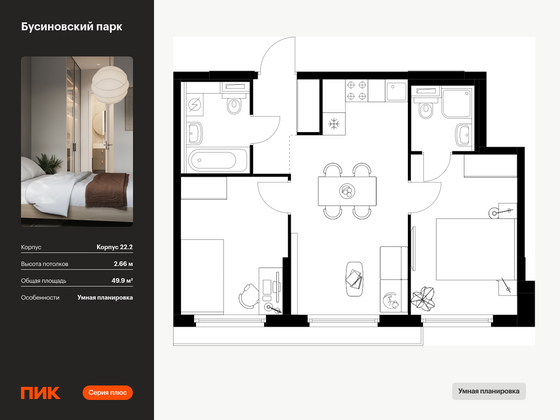The width and height of the screenshot is (560, 420).
Task: Click the Бусиновский парк title
Action: (x=72, y=27)
